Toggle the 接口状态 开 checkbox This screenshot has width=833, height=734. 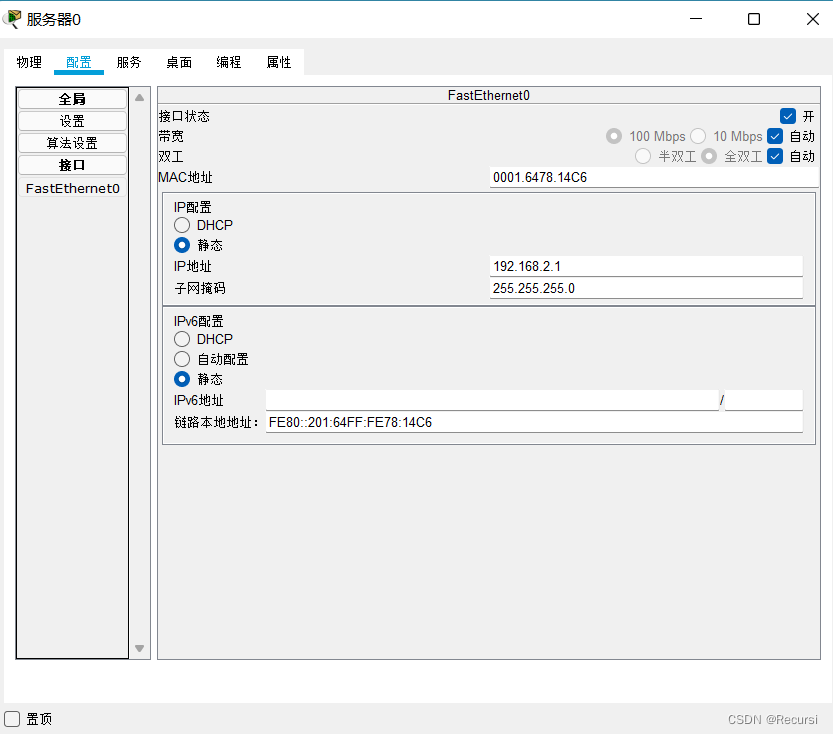click(788, 116)
